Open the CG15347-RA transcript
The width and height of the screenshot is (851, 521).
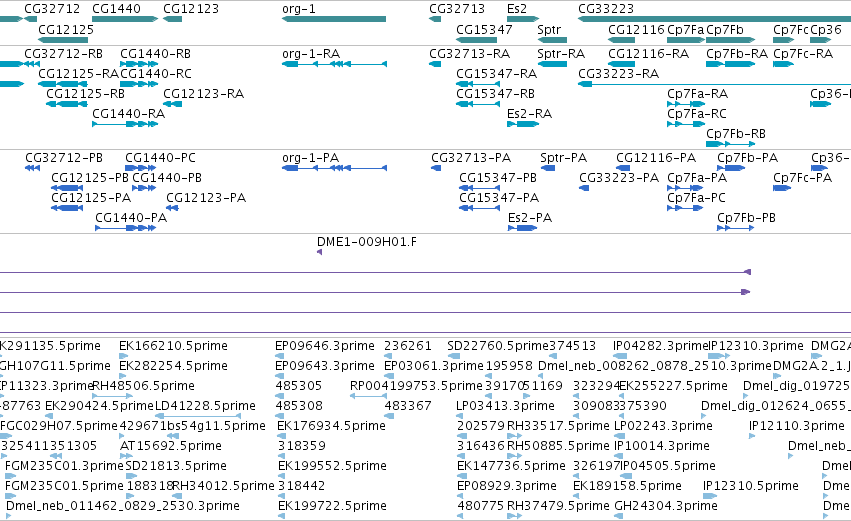[x=478, y=84]
